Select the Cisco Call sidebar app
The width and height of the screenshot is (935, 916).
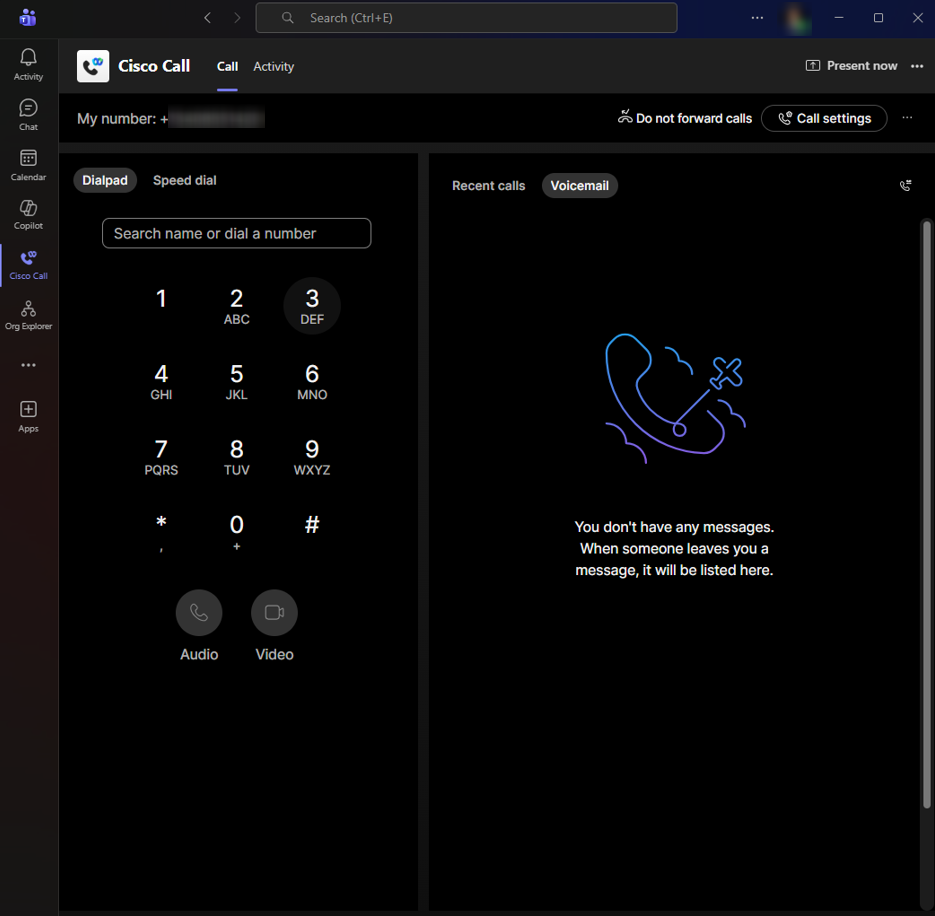(28, 265)
